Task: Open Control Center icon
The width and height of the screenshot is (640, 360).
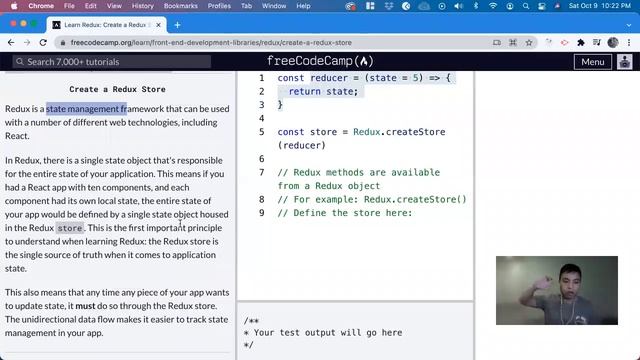Action: click(542, 6)
